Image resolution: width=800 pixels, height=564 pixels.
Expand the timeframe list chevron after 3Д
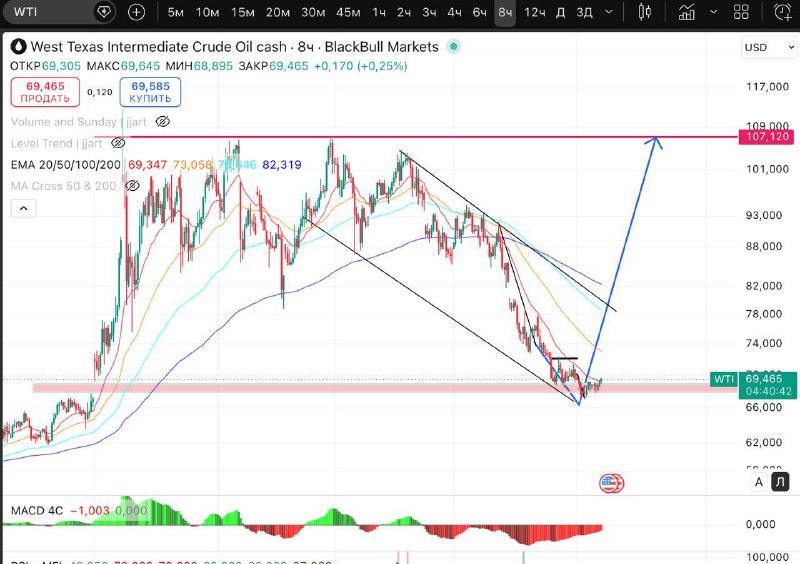pyautogui.click(x=609, y=12)
